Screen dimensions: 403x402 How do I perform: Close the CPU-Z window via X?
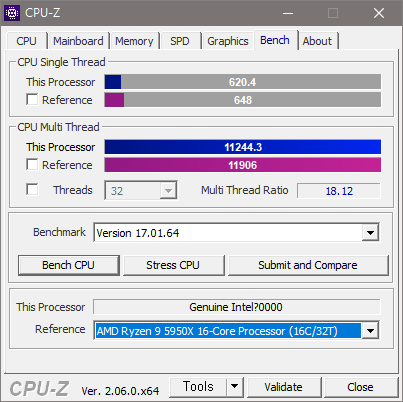[x=379, y=13]
